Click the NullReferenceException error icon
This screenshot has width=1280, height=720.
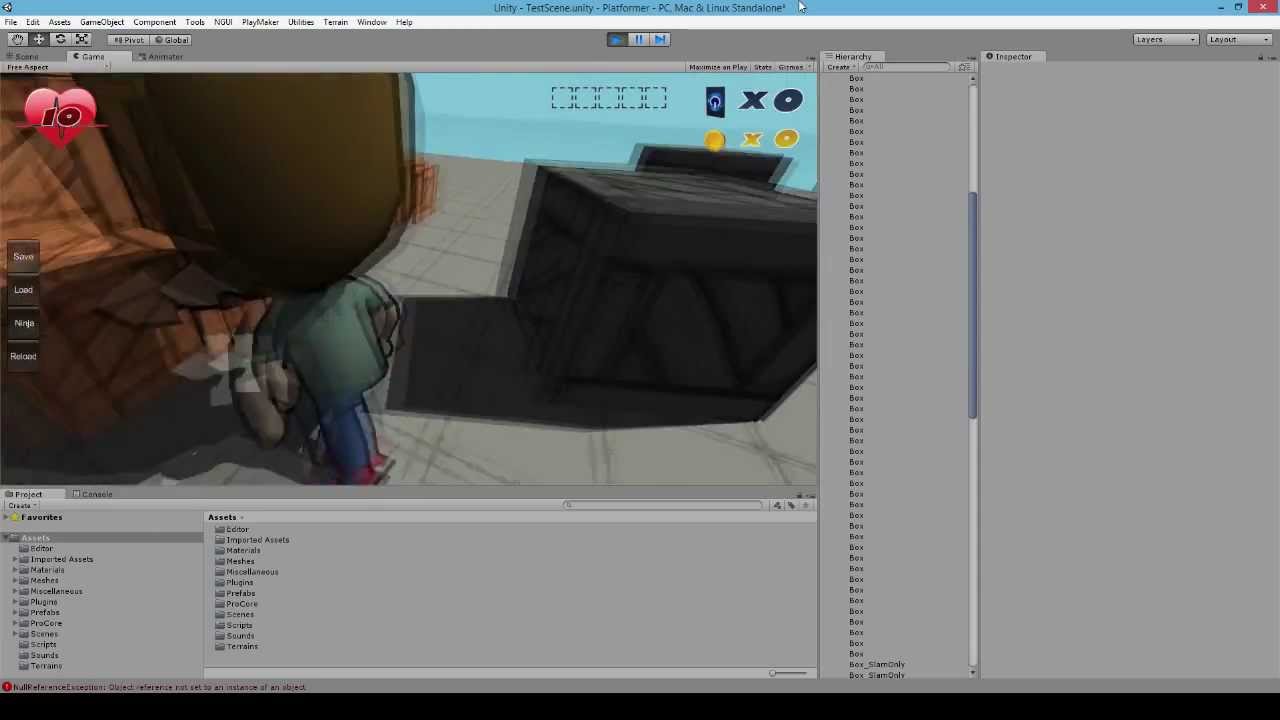[7, 687]
